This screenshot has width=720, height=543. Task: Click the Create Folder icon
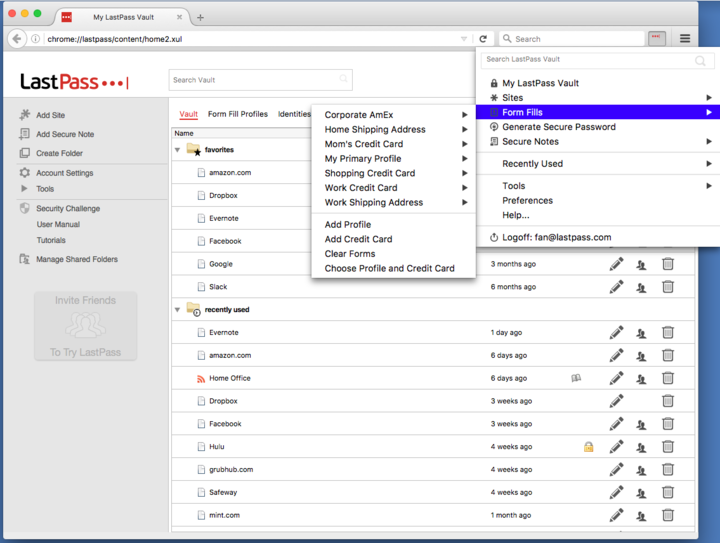pos(25,153)
